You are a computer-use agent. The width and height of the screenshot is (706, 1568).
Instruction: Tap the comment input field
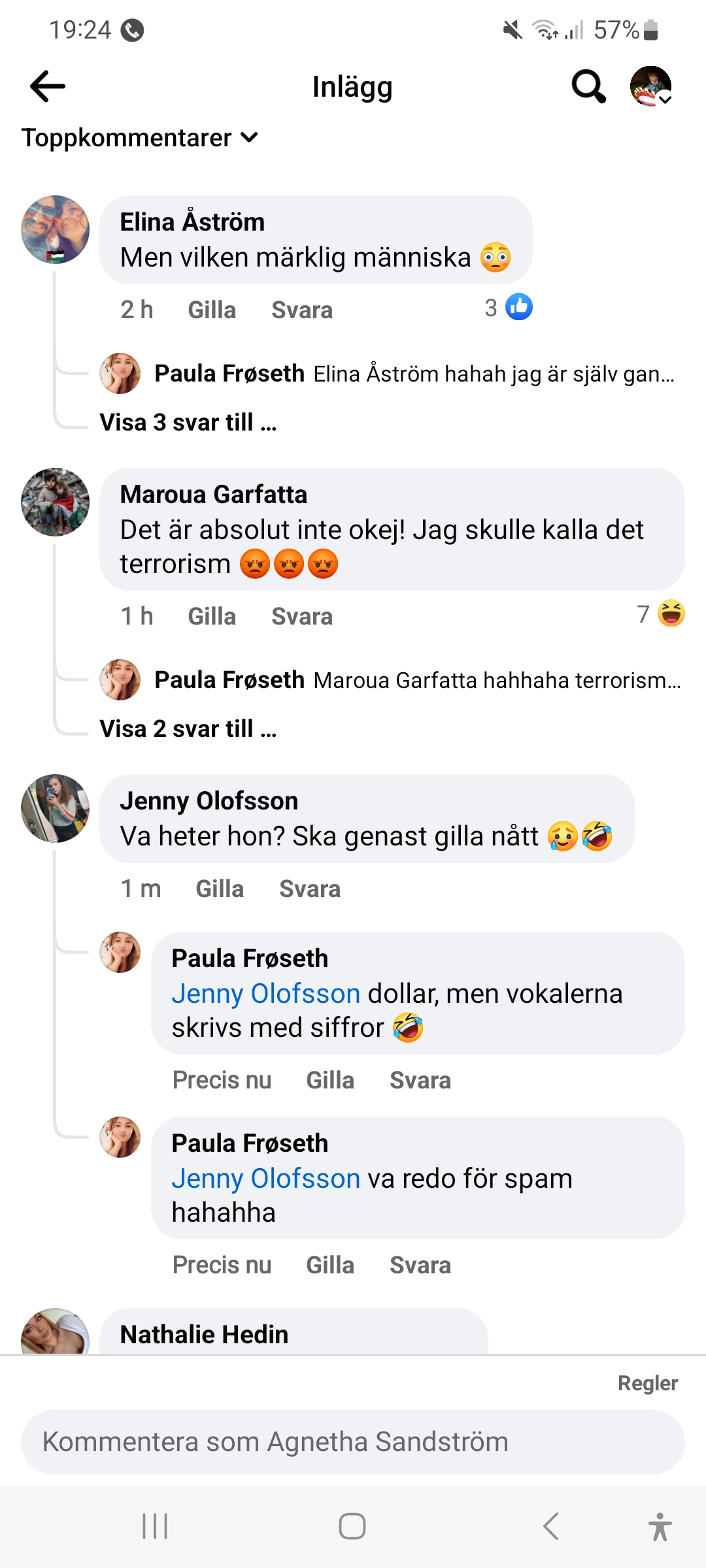353,1442
